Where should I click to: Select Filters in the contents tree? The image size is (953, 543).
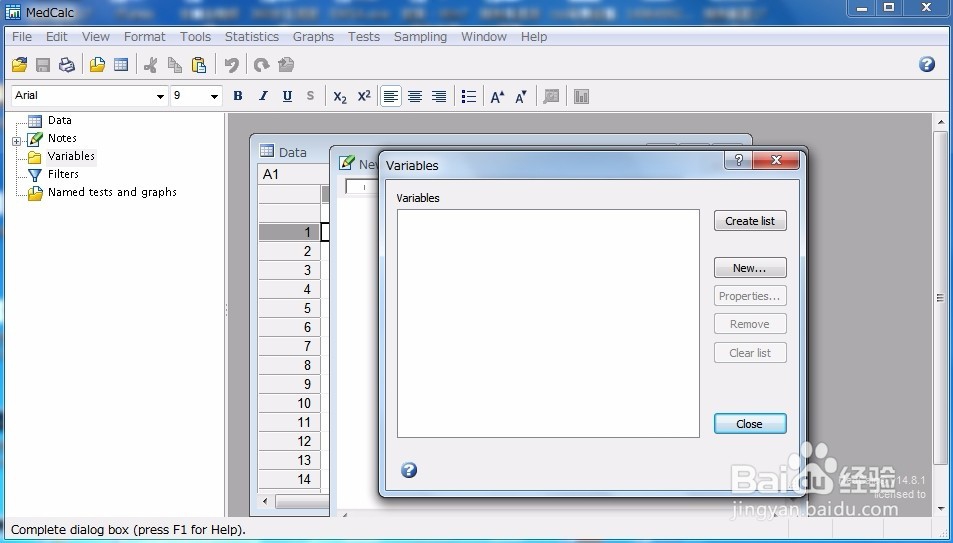(x=63, y=174)
